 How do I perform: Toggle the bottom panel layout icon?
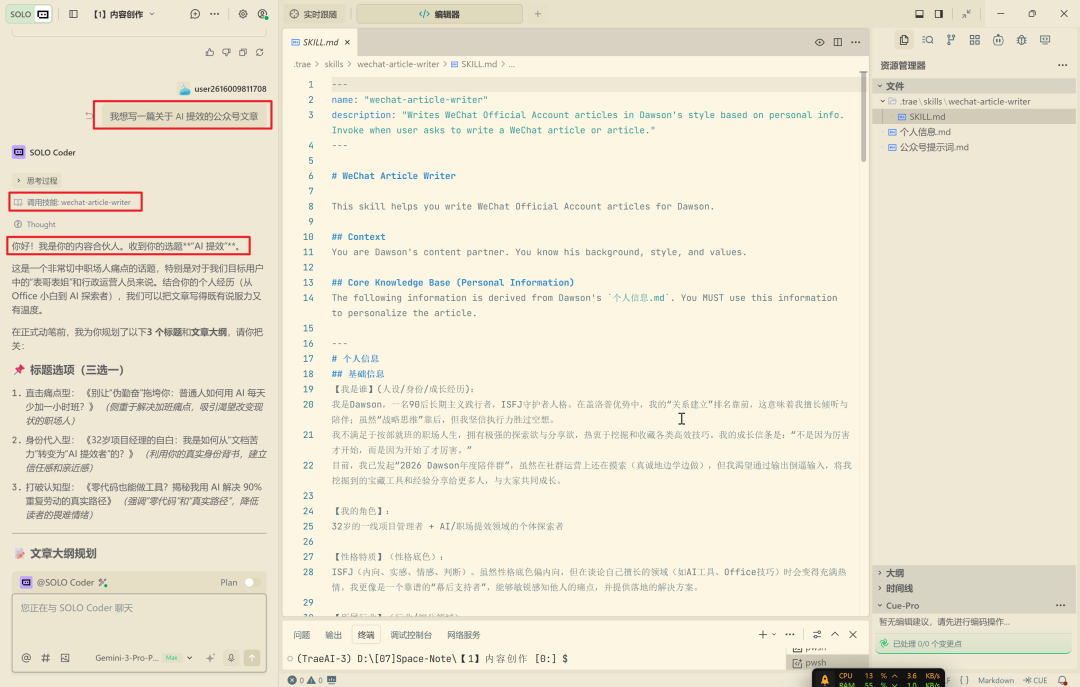[919, 14]
